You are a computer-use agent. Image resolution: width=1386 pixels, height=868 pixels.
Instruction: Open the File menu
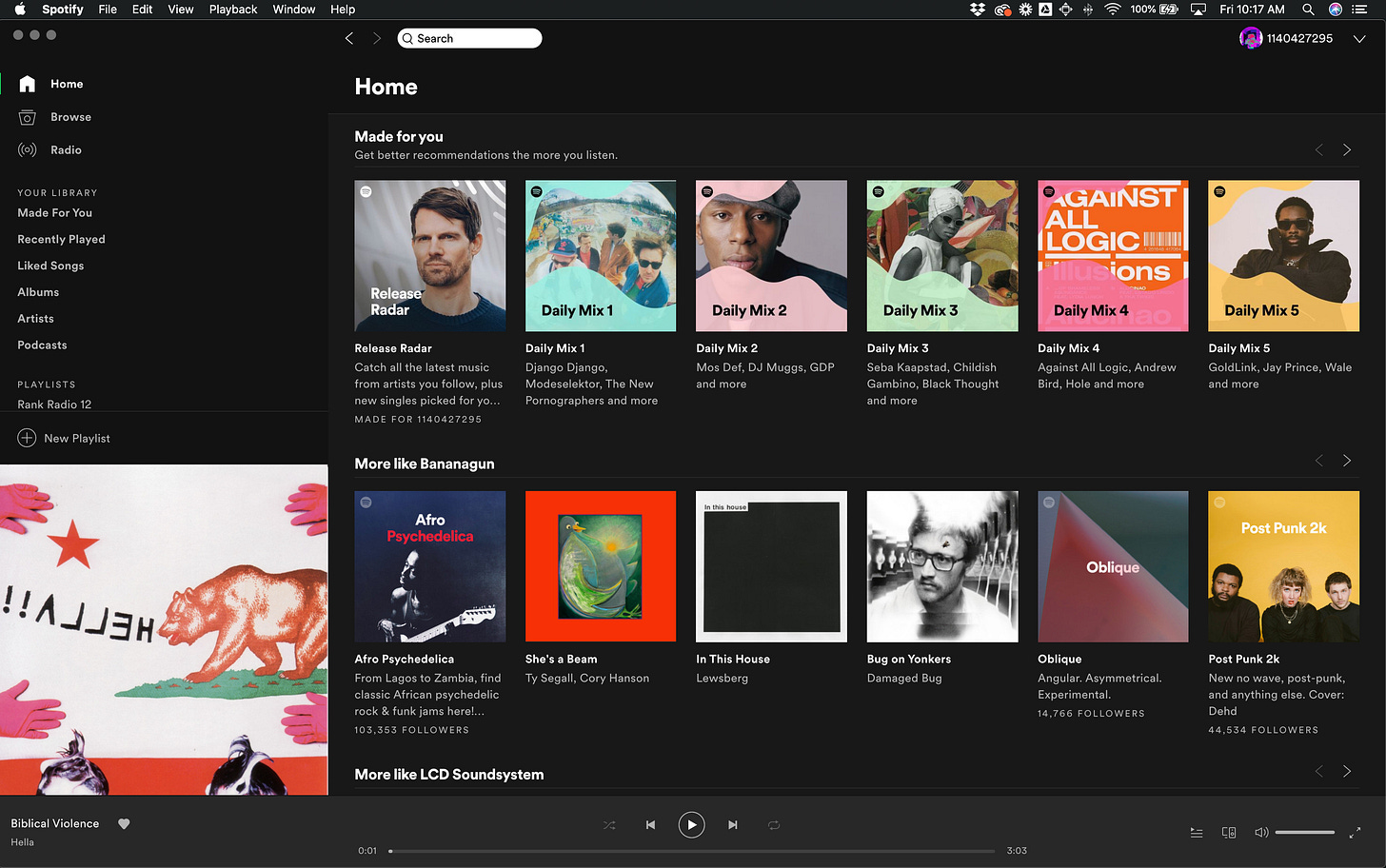pos(108,10)
